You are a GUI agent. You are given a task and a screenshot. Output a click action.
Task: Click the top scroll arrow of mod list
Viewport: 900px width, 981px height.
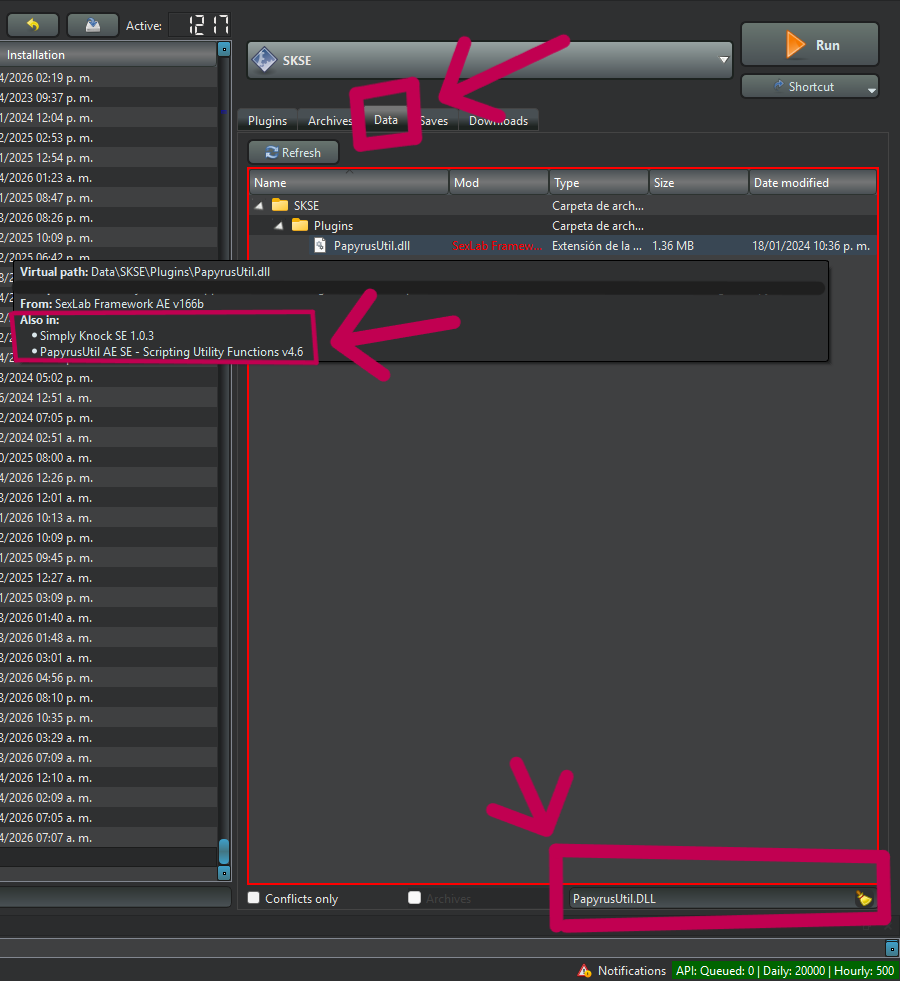(x=224, y=49)
